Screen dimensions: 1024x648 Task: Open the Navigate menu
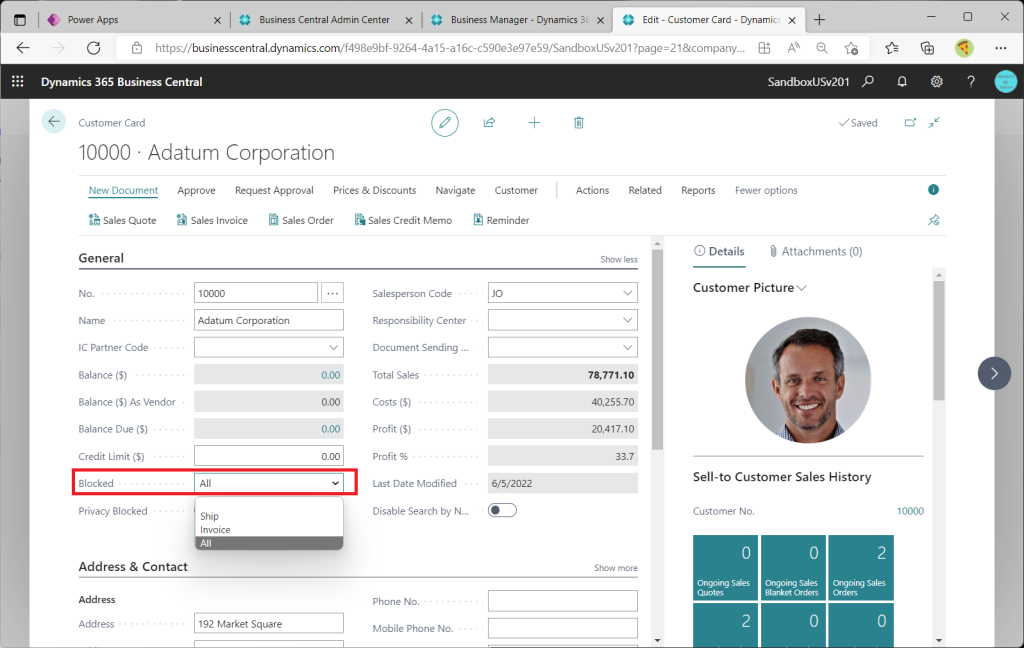coord(455,190)
